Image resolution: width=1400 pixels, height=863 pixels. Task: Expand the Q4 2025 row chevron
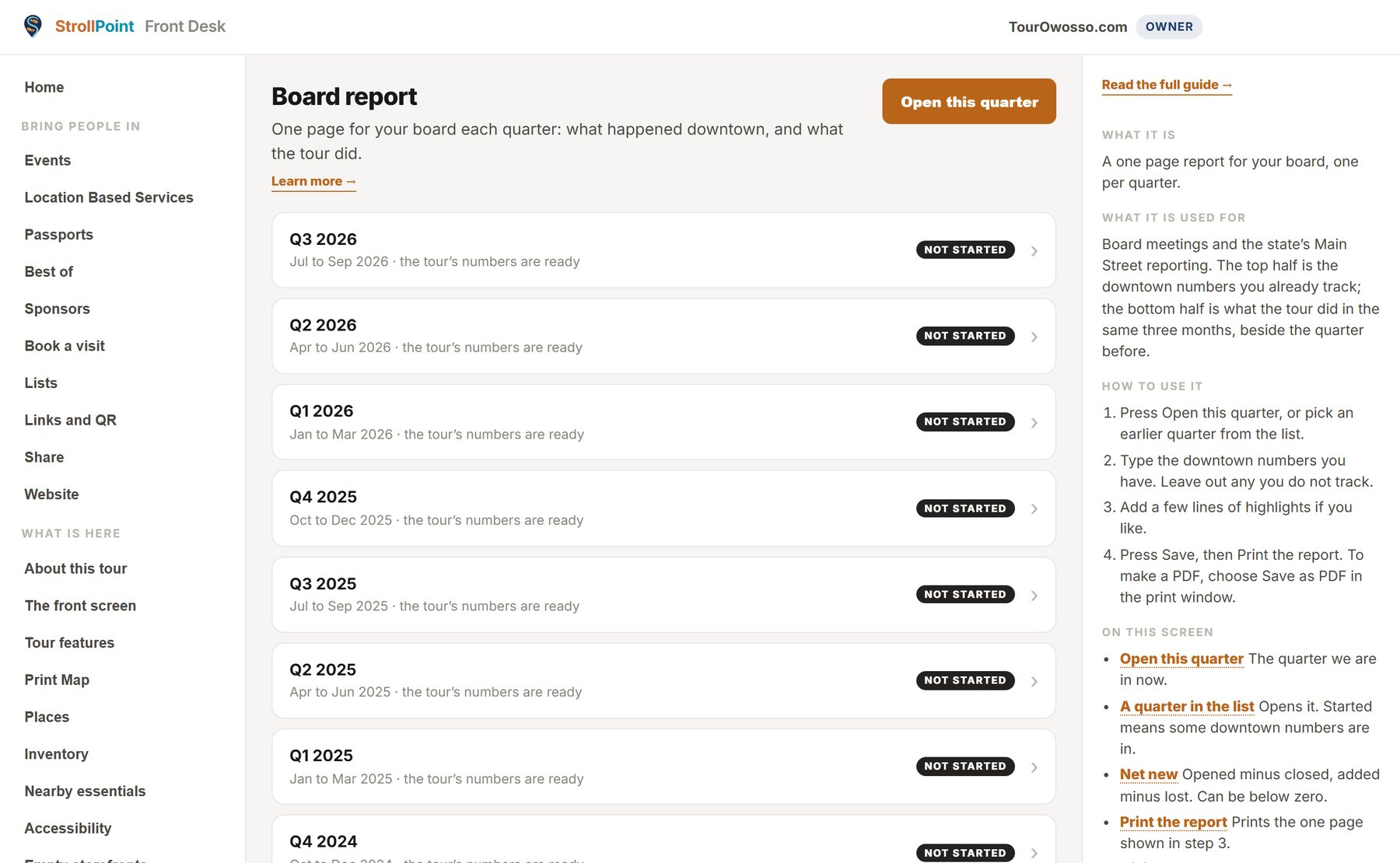click(1034, 508)
